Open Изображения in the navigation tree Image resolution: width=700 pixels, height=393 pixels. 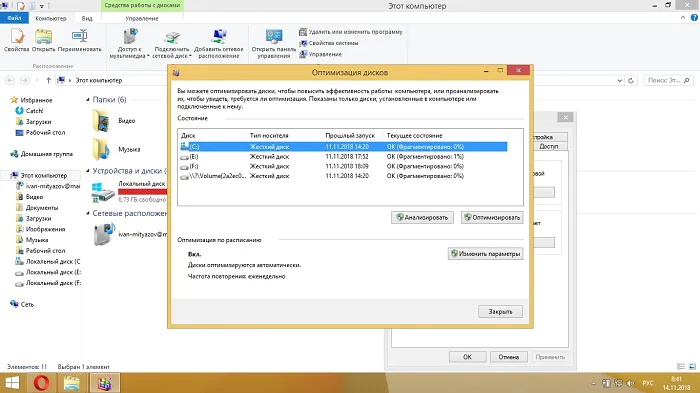[x=45, y=229]
